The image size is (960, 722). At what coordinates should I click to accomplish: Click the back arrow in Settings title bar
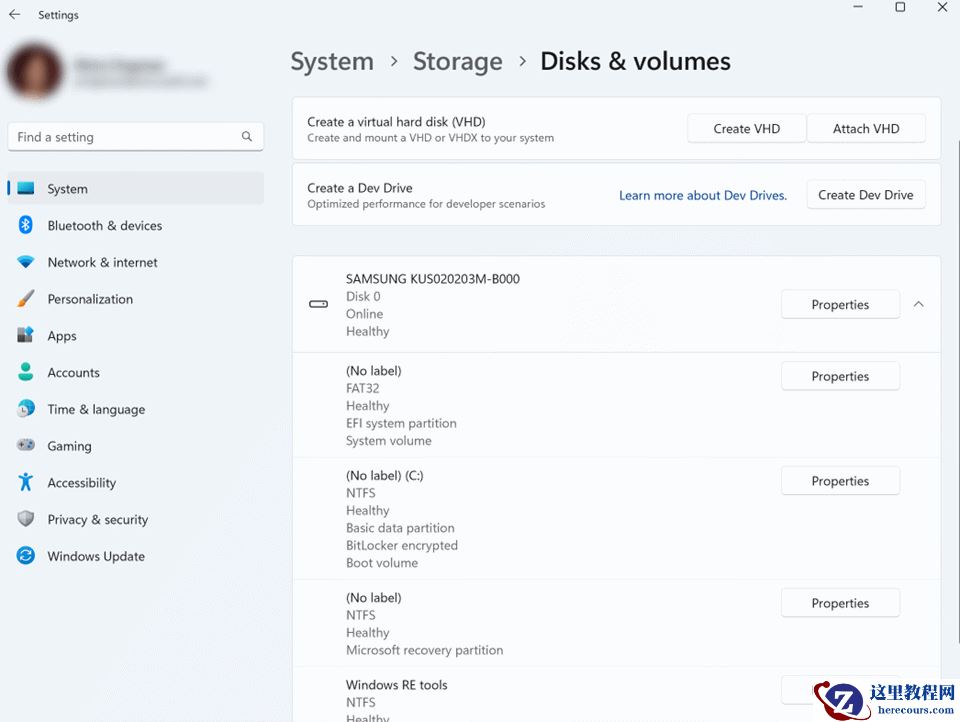pyautogui.click(x=14, y=15)
